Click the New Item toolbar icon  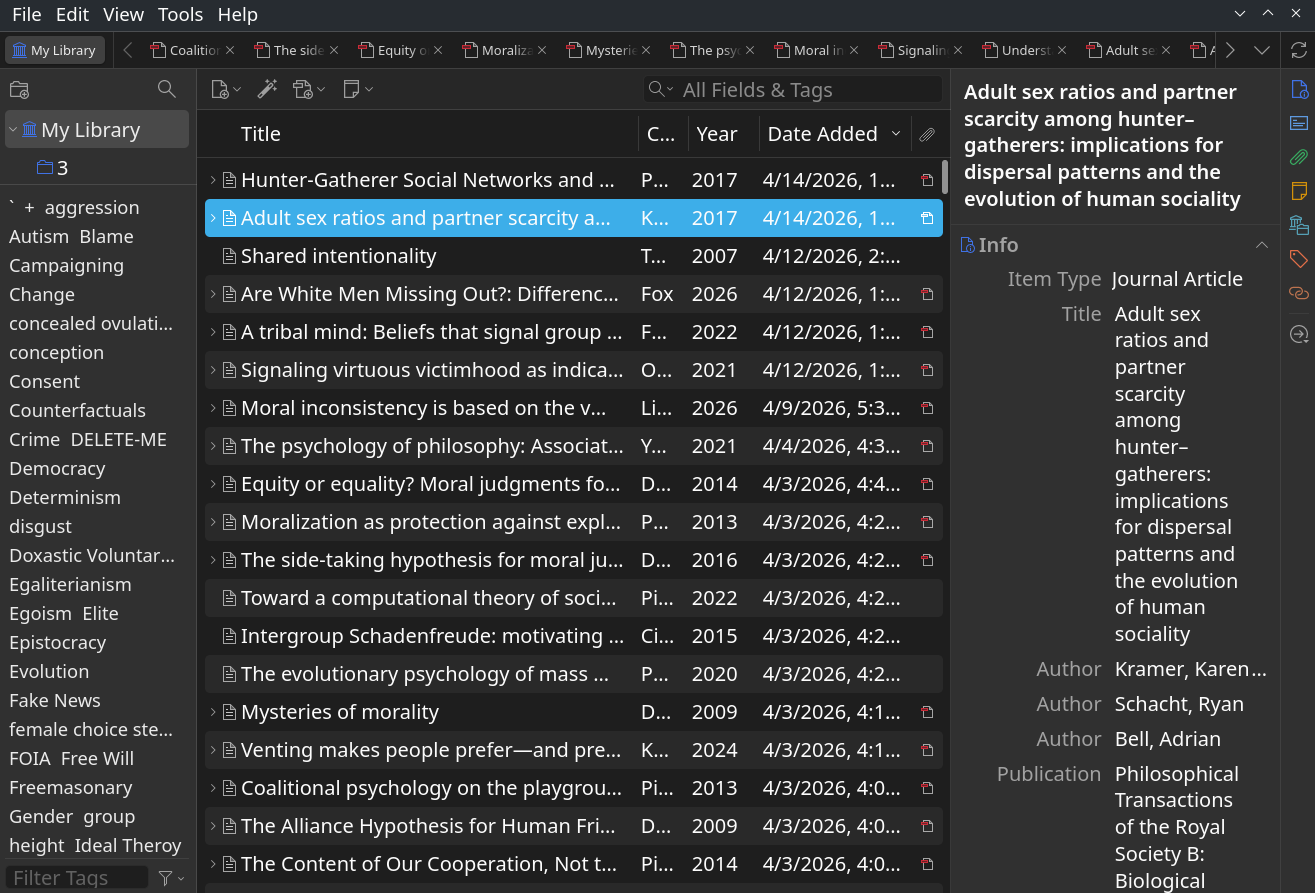coord(221,90)
